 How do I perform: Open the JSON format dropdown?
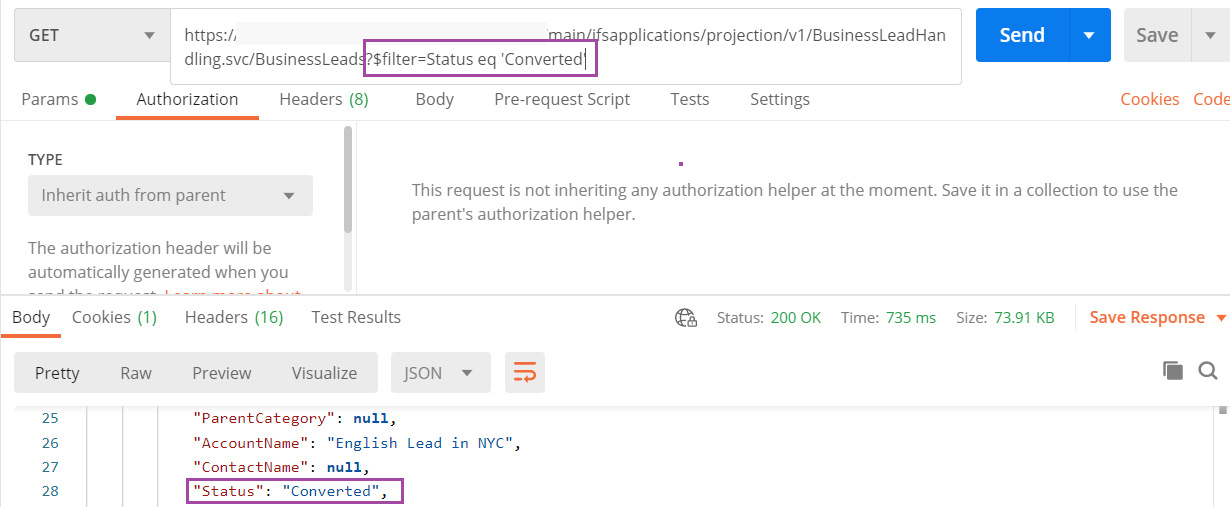(440, 373)
